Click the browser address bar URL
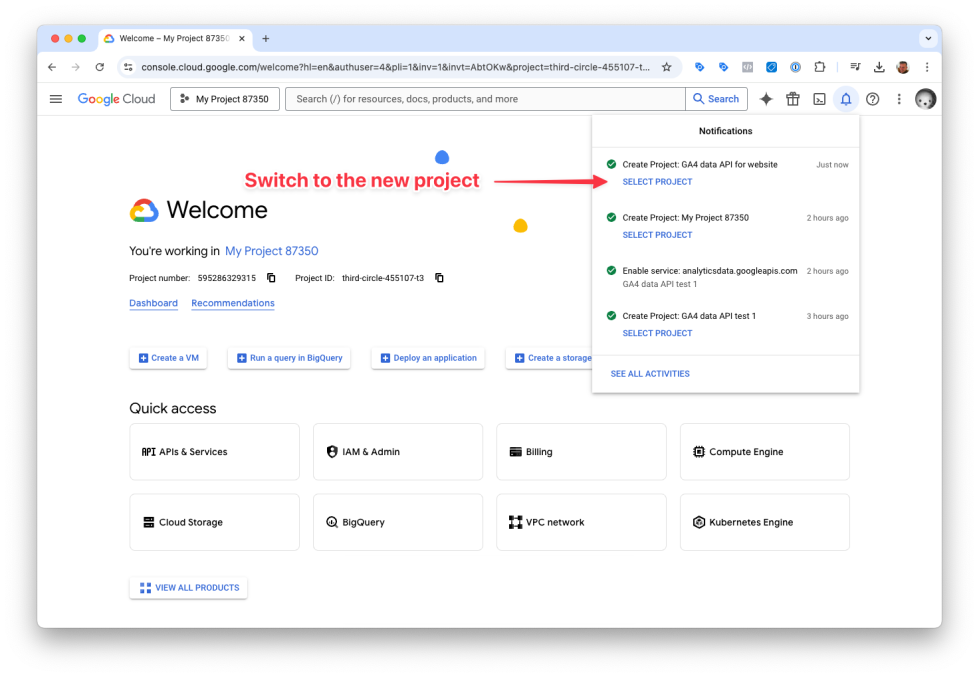 (395, 67)
